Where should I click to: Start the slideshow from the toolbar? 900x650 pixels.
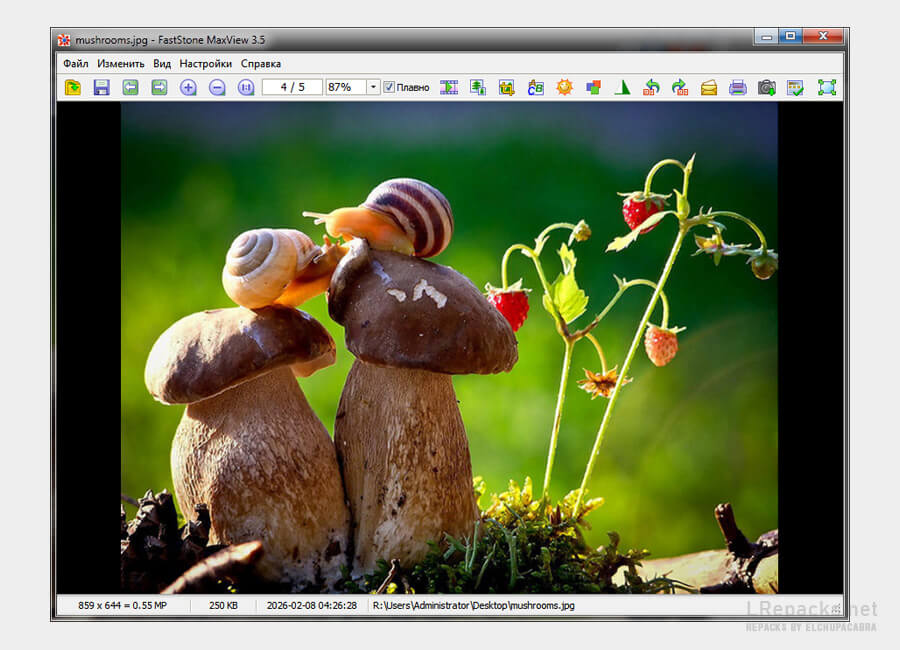[x=449, y=88]
